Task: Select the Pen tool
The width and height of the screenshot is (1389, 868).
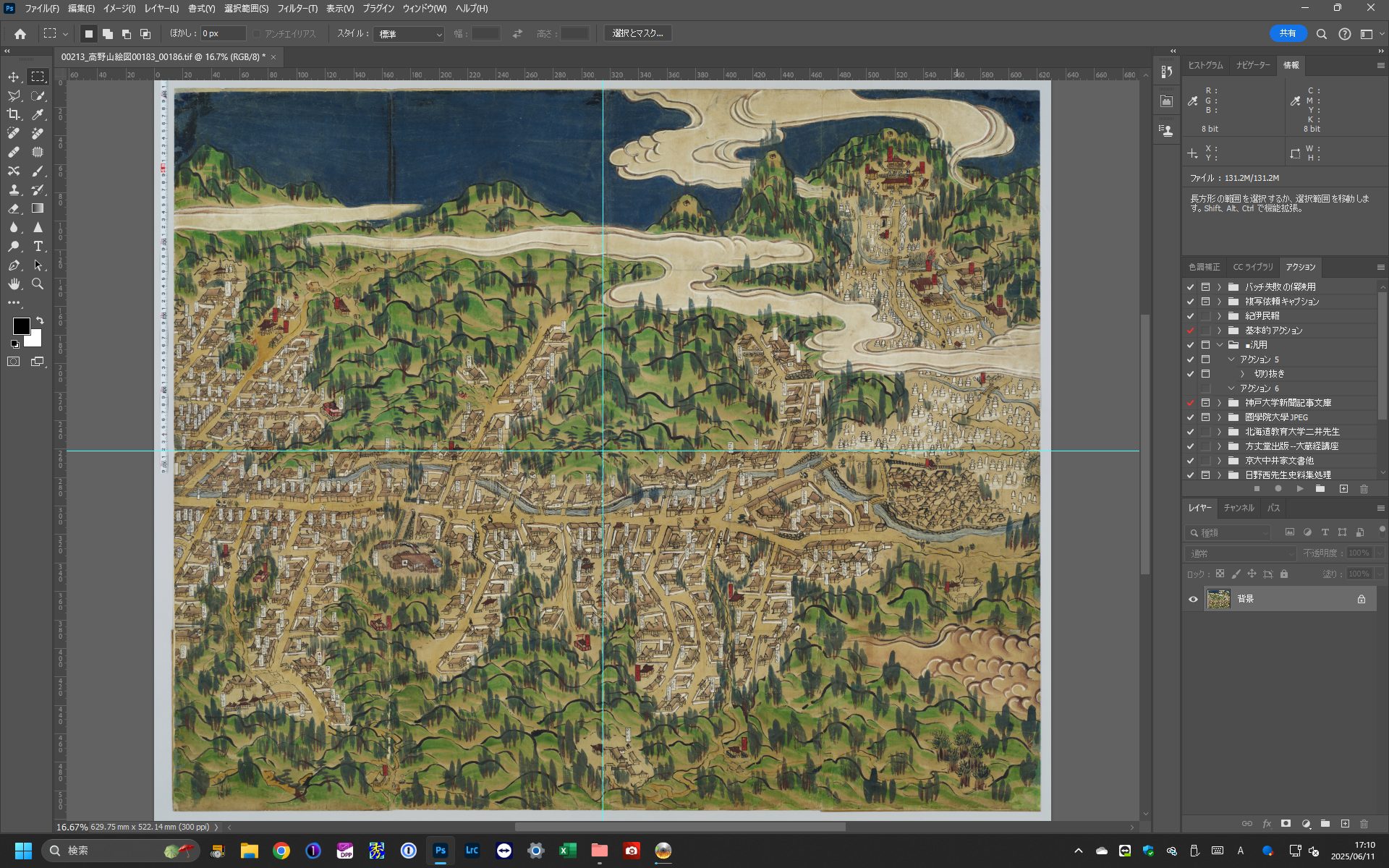Action: pos(14,265)
